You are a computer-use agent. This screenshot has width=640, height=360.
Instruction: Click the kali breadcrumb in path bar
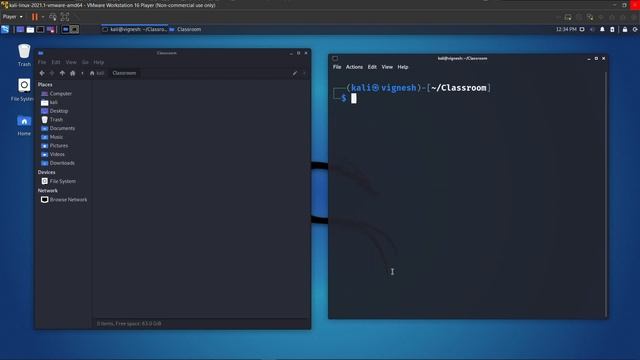[x=97, y=73]
